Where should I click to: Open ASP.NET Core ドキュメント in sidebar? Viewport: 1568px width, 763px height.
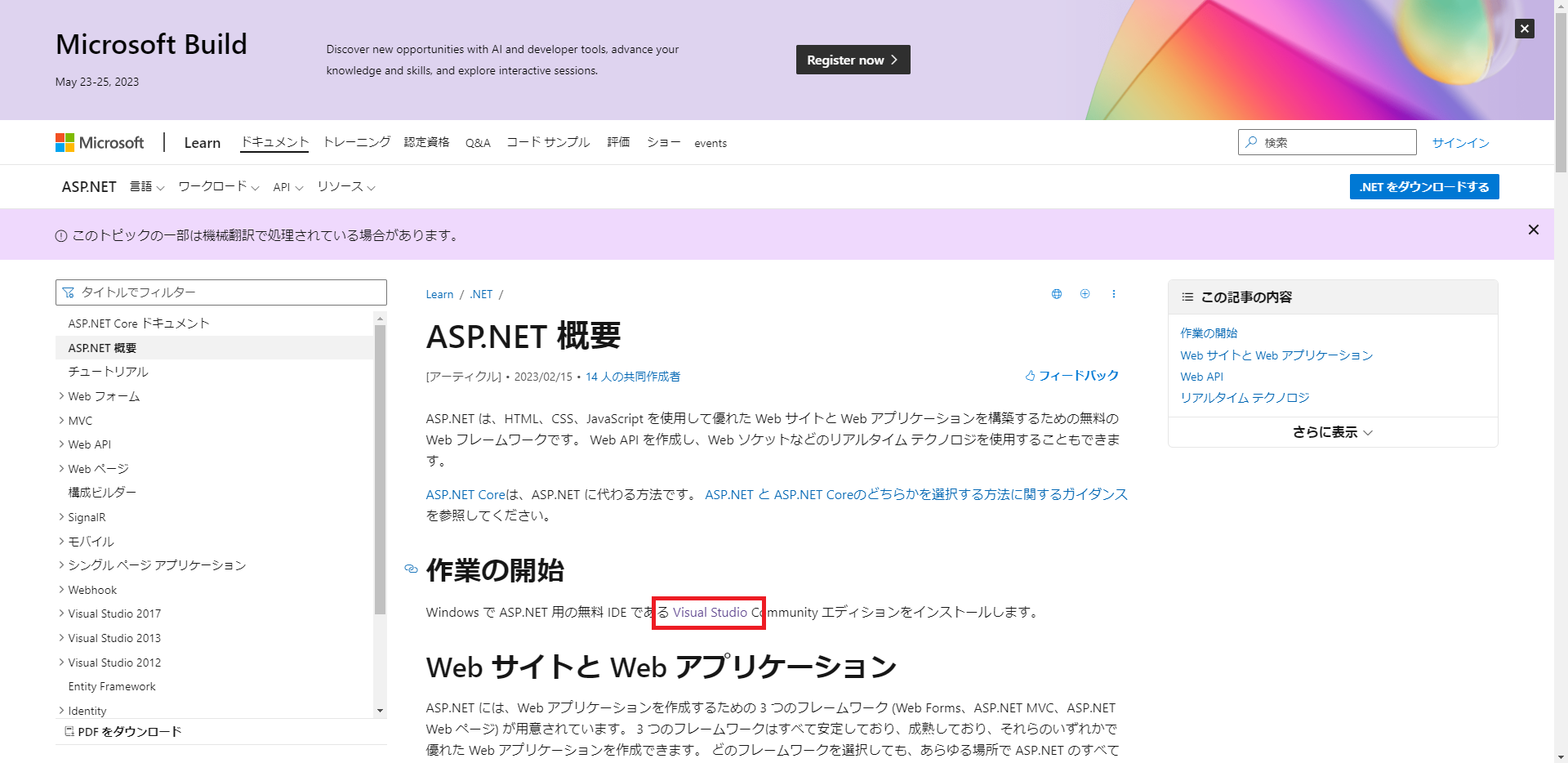click(139, 323)
